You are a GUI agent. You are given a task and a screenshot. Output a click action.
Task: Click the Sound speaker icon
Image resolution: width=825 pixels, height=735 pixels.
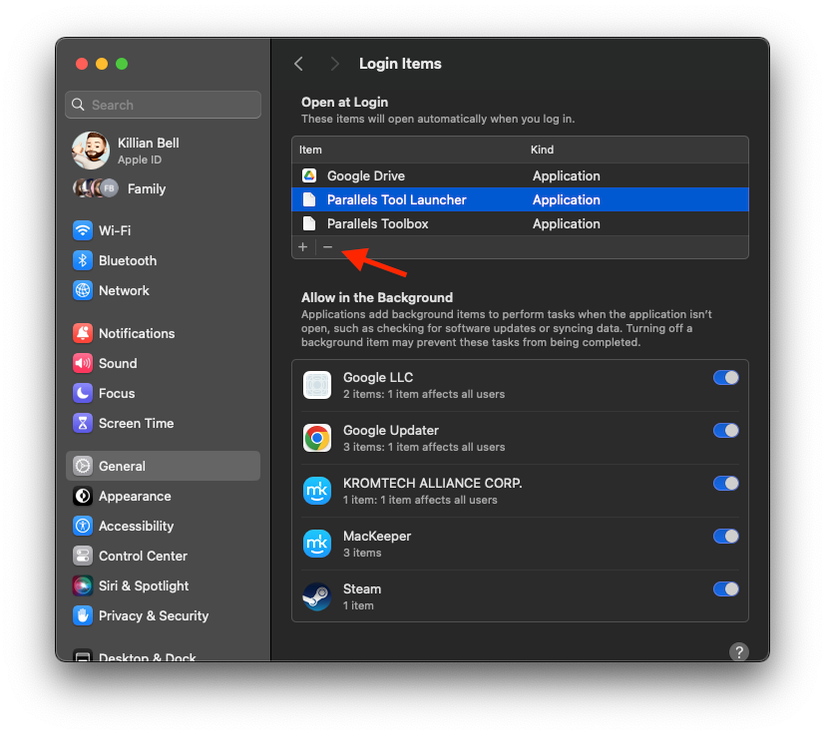coord(81,363)
